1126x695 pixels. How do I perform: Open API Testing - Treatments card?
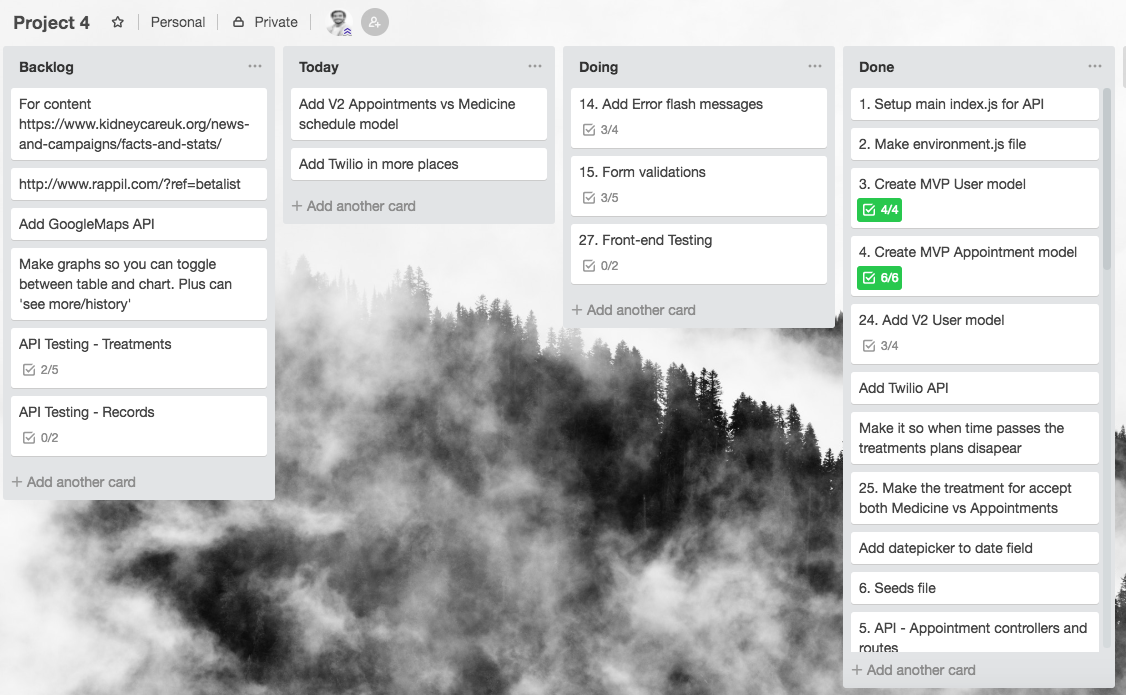coord(139,358)
